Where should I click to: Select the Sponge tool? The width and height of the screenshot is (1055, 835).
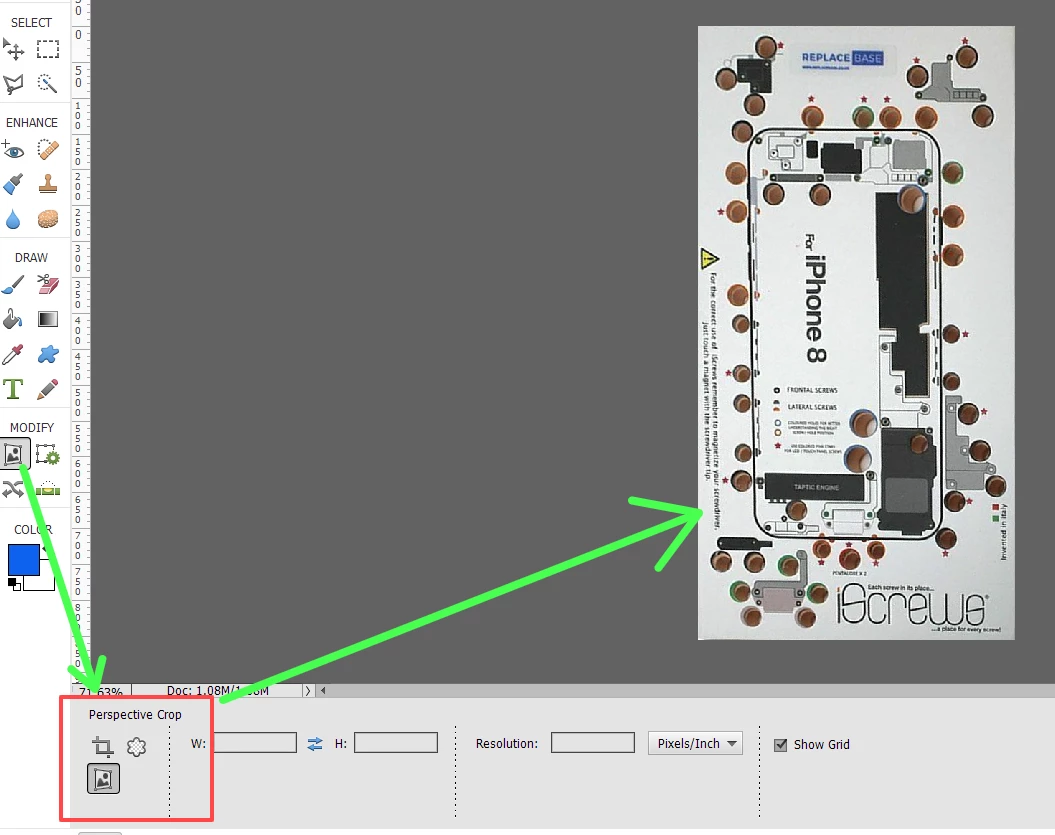click(x=48, y=219)
